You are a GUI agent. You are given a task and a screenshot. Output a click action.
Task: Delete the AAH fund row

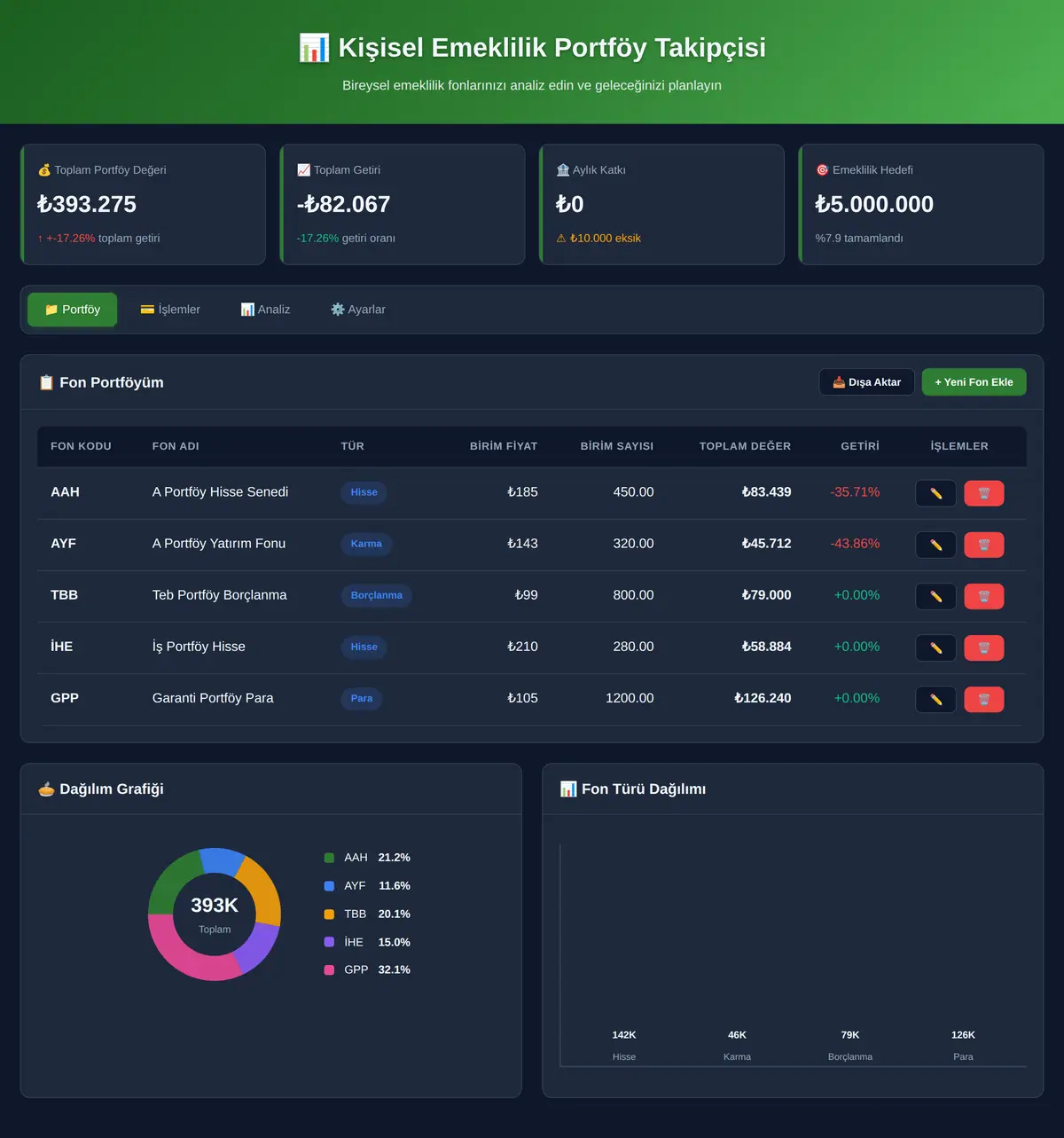coord(983,493)
